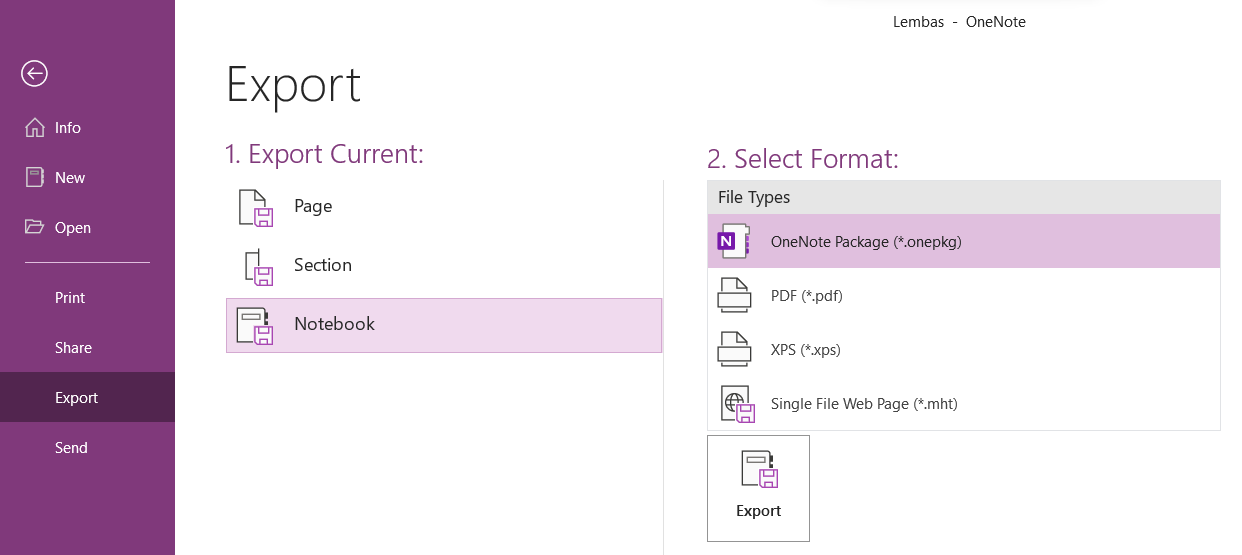Choose Notebook as export scope
The width and height of the screenshot is (1242, 555).
pos(444,325)
